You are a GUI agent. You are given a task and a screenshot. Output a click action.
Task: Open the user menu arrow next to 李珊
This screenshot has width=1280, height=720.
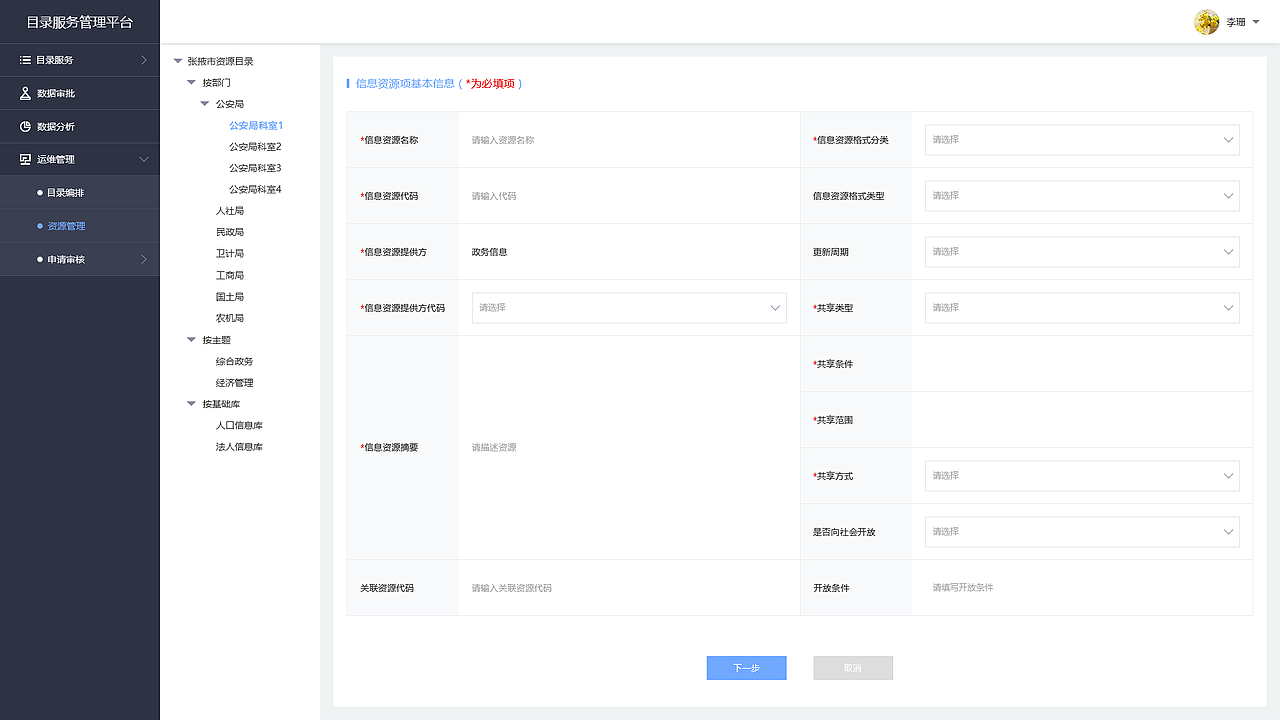(1256, 22)
